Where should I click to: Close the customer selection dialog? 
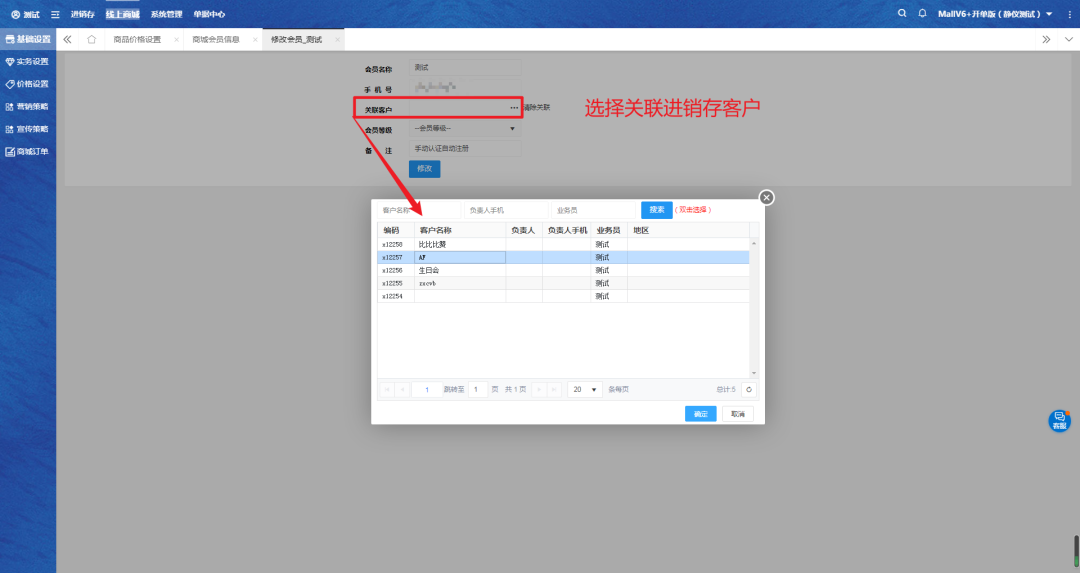coord(767,198)
